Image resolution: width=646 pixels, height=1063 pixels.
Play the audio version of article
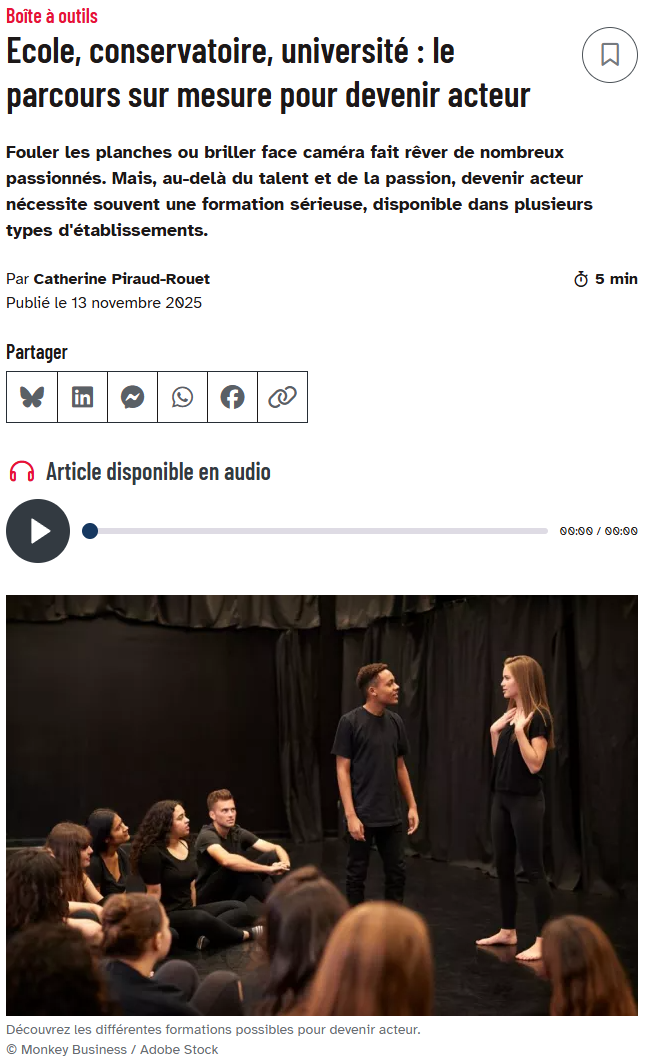pos(38,531)
